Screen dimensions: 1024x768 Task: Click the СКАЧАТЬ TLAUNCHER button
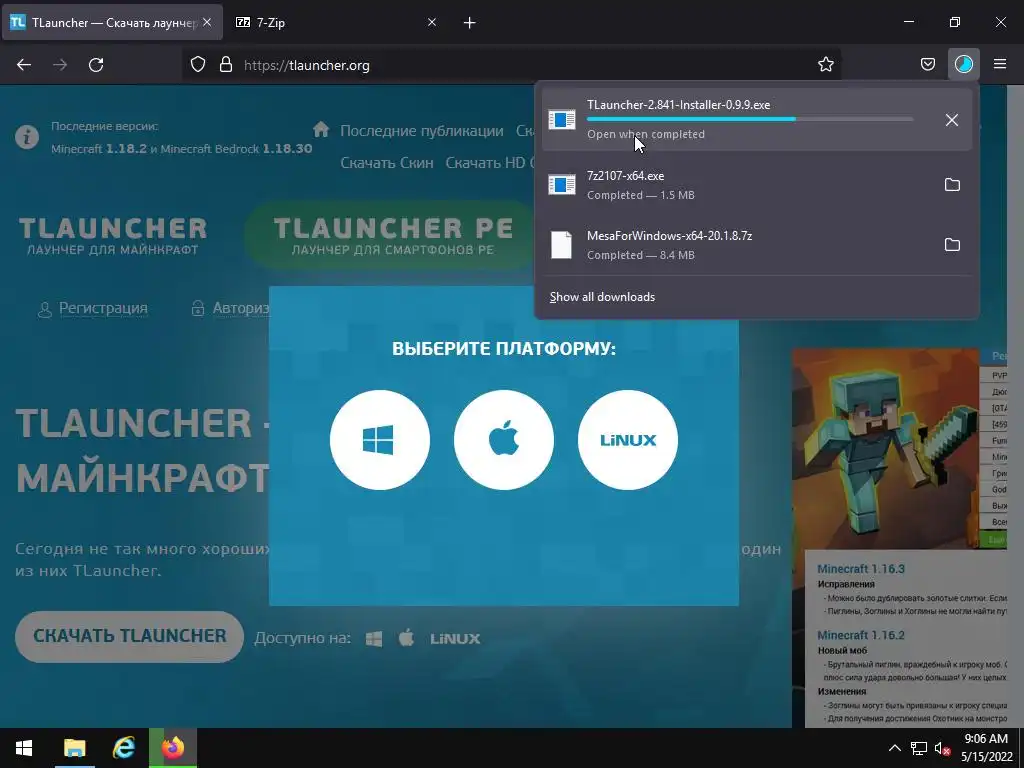(x=129, y=636)
